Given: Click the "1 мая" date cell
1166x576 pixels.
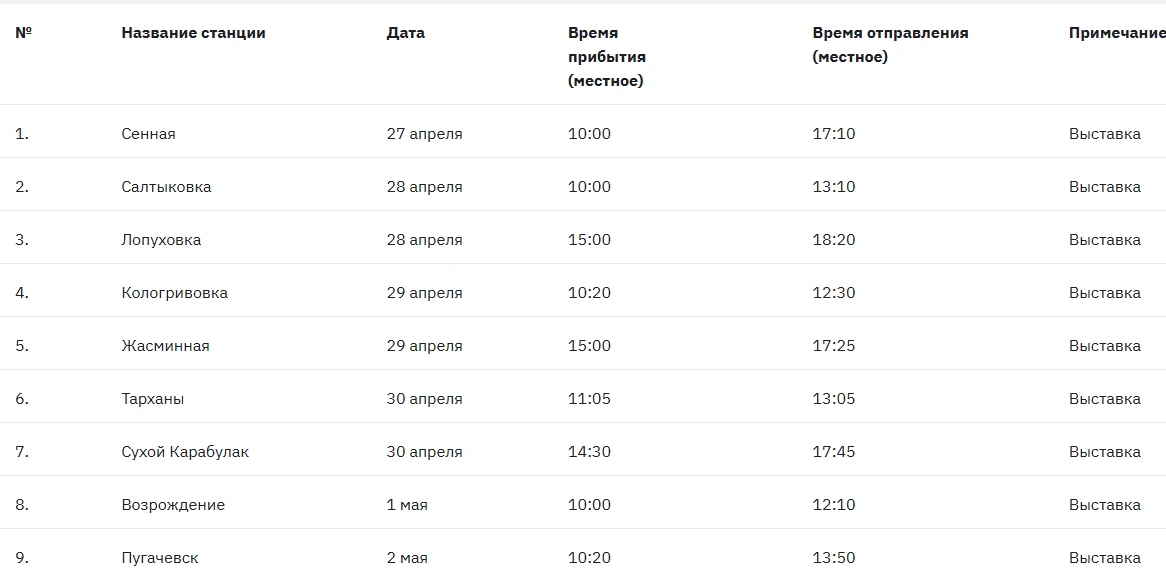Looking at the screenshot, I should coord(407,505).
